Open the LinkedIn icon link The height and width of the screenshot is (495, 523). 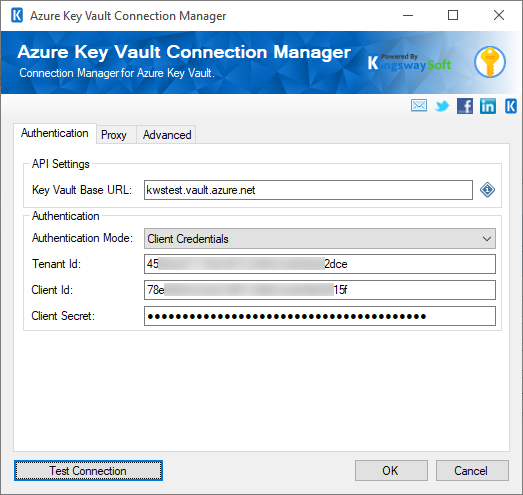488,106
